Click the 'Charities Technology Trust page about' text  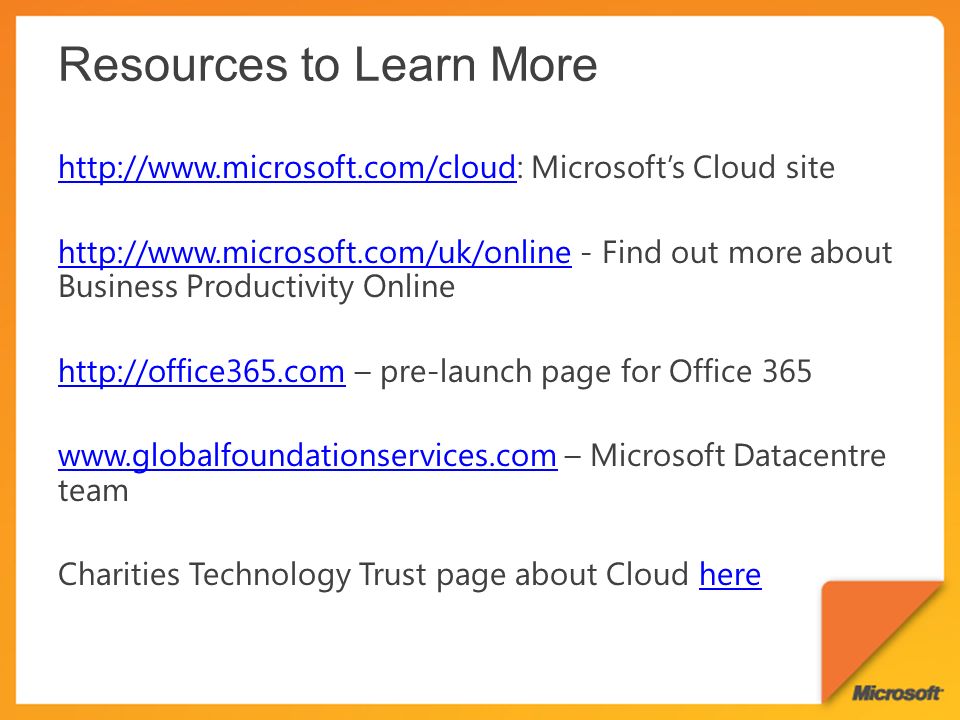pyautogui.click(x=328, y=574)
